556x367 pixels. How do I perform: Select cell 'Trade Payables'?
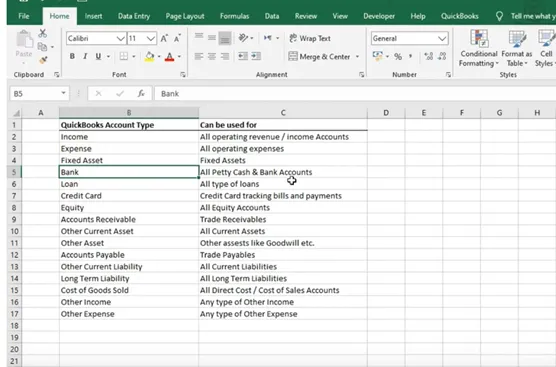pyautogui.click(x=283, y=255)
